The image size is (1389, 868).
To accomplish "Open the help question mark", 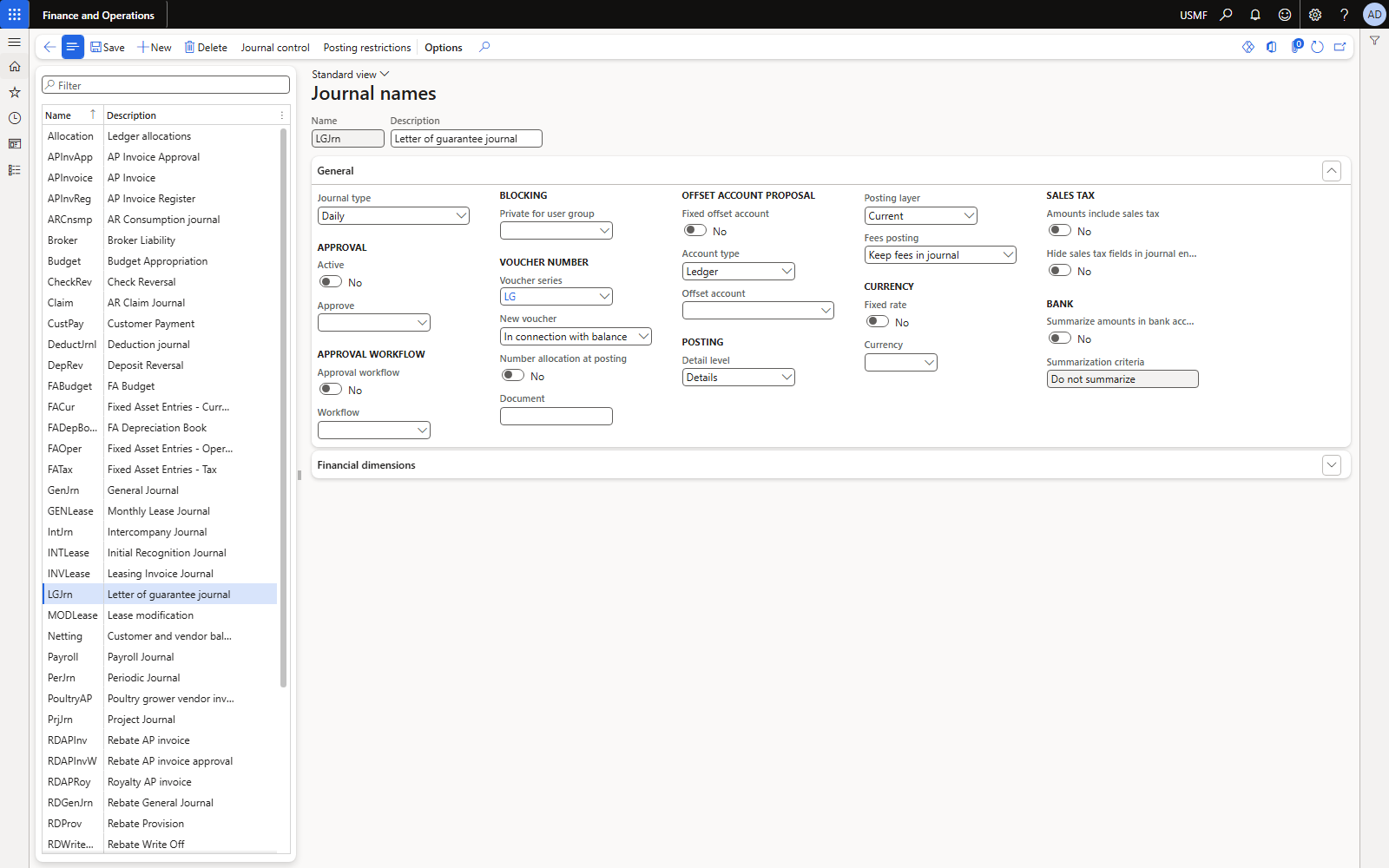I will tap(1344, 15).
